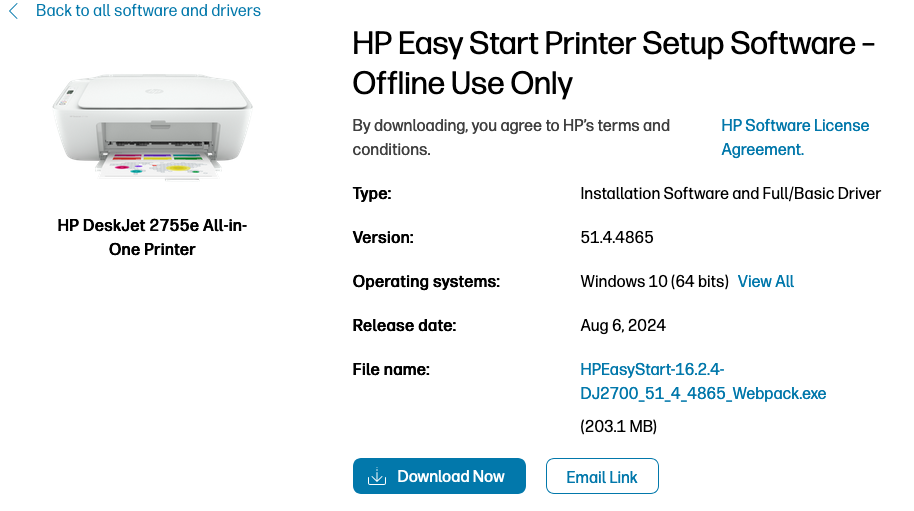Open the HP Software License Agreement link
This screenshot has height=511, width=914.
coord(794,137)
